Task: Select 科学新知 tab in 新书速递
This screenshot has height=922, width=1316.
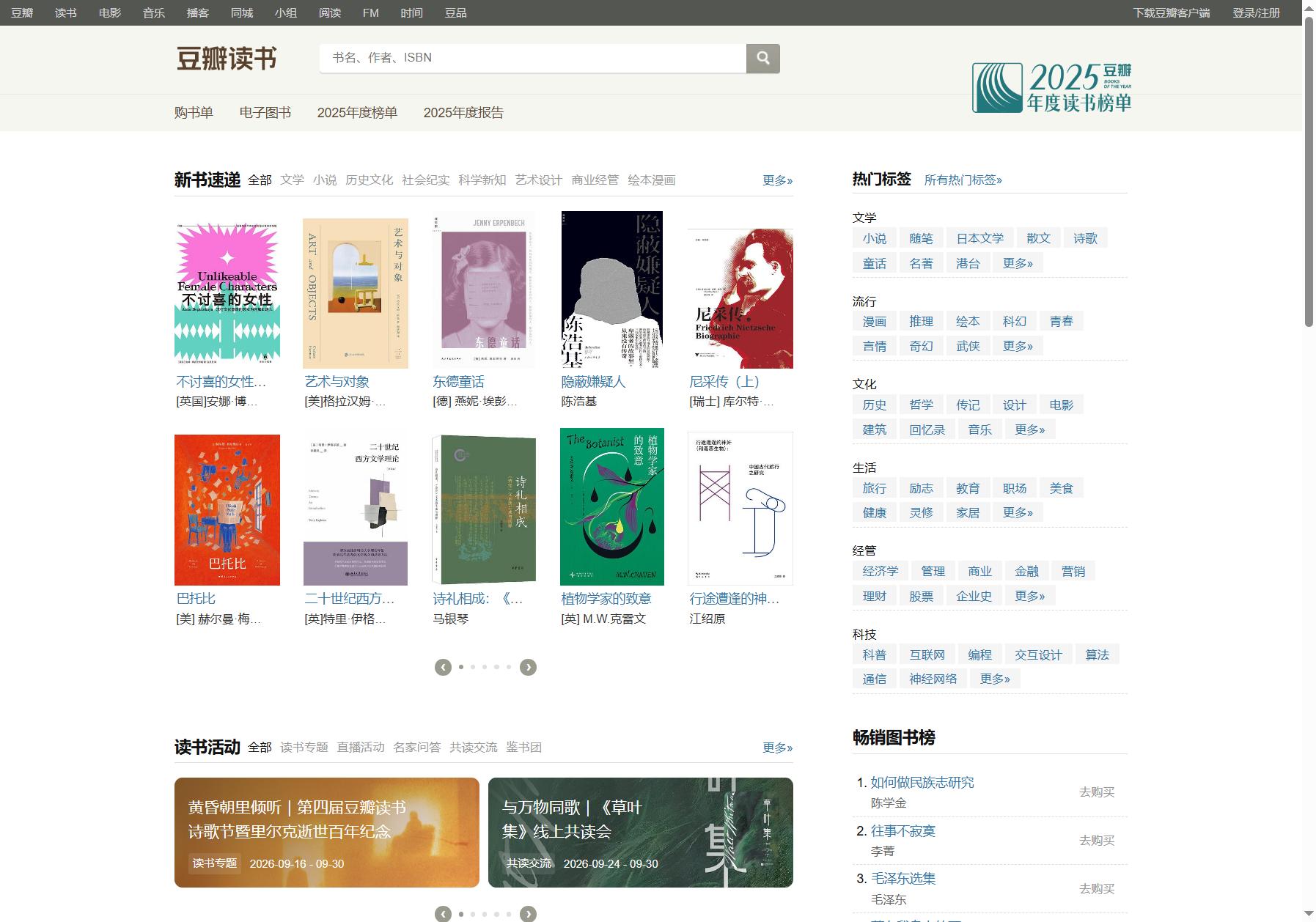Action: pyautogui.click(x=482, y=180)
